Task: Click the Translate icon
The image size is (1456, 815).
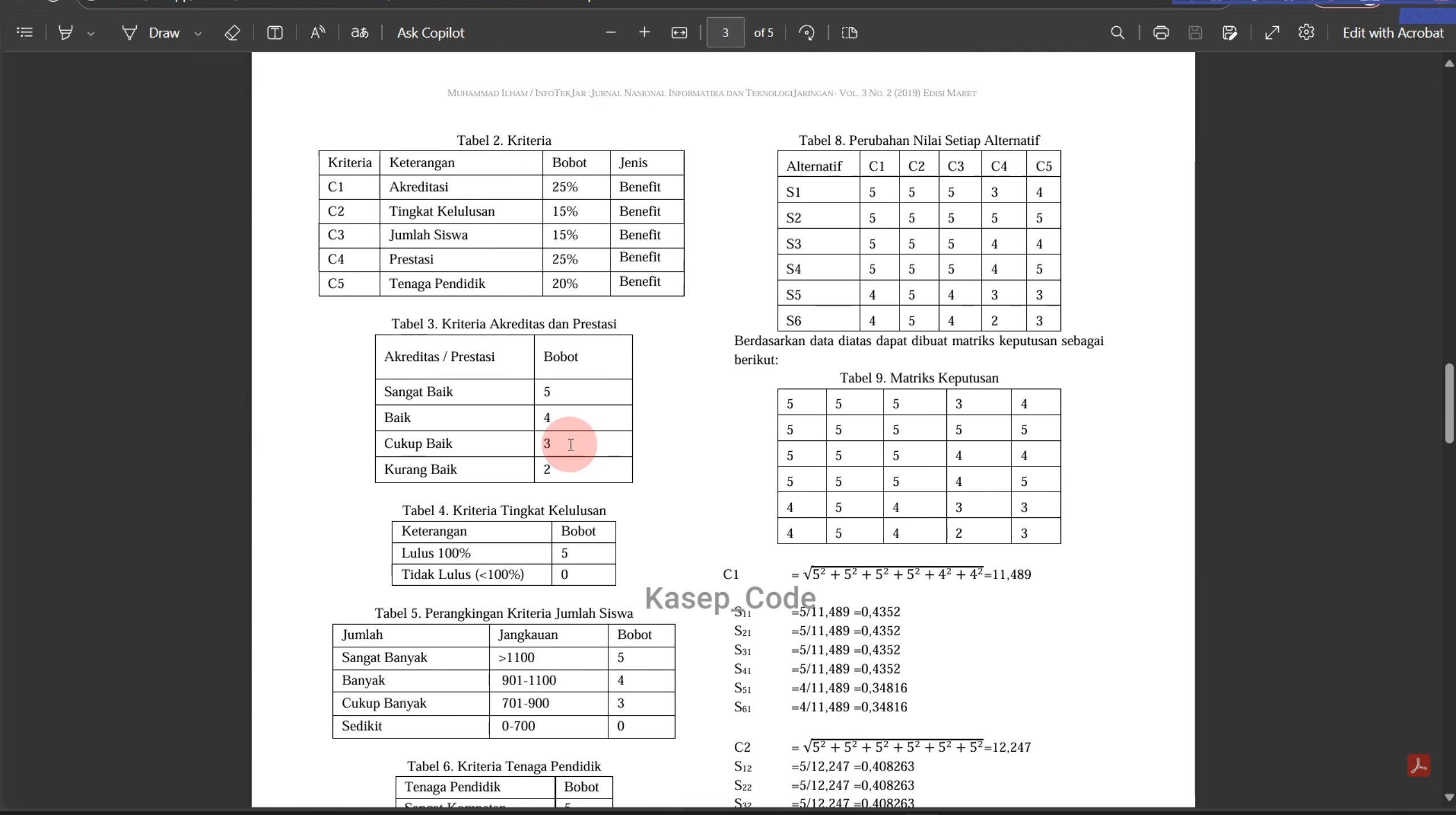Action: (x=360, y=33)
